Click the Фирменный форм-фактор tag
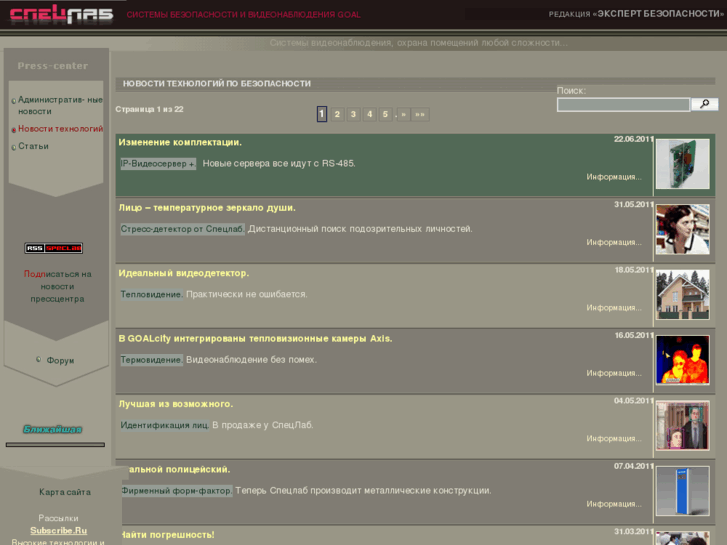Image resolution: width=727 pixels, height=545 pixels. 177,491
